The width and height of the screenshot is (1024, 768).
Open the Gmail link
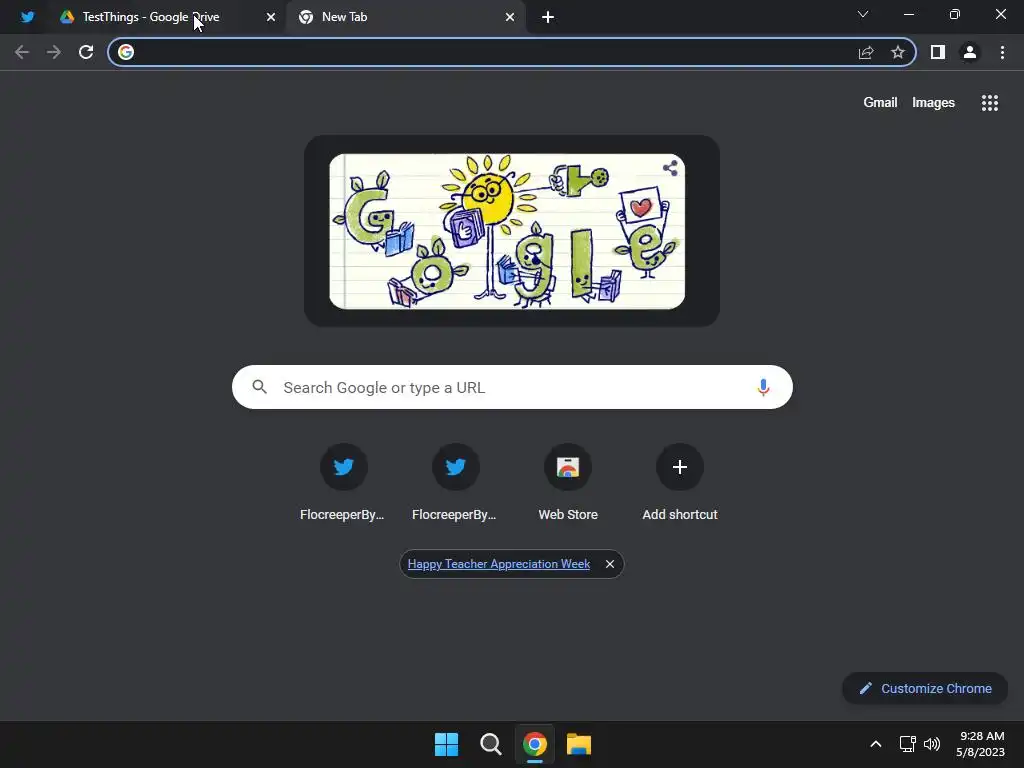880,103
